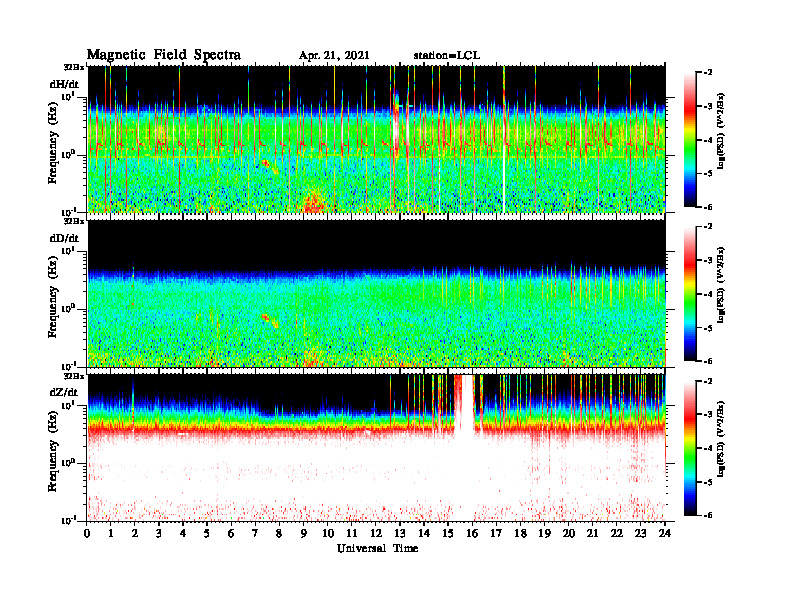Click hour "21" on the Universal Time axis

[x=592, y=534]
